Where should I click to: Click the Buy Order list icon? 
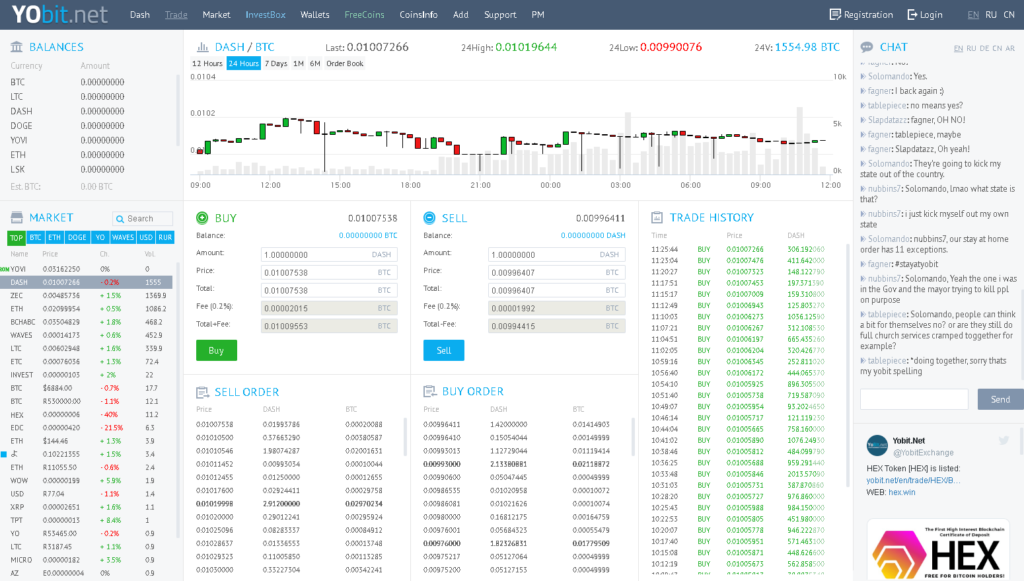(430, 392)
